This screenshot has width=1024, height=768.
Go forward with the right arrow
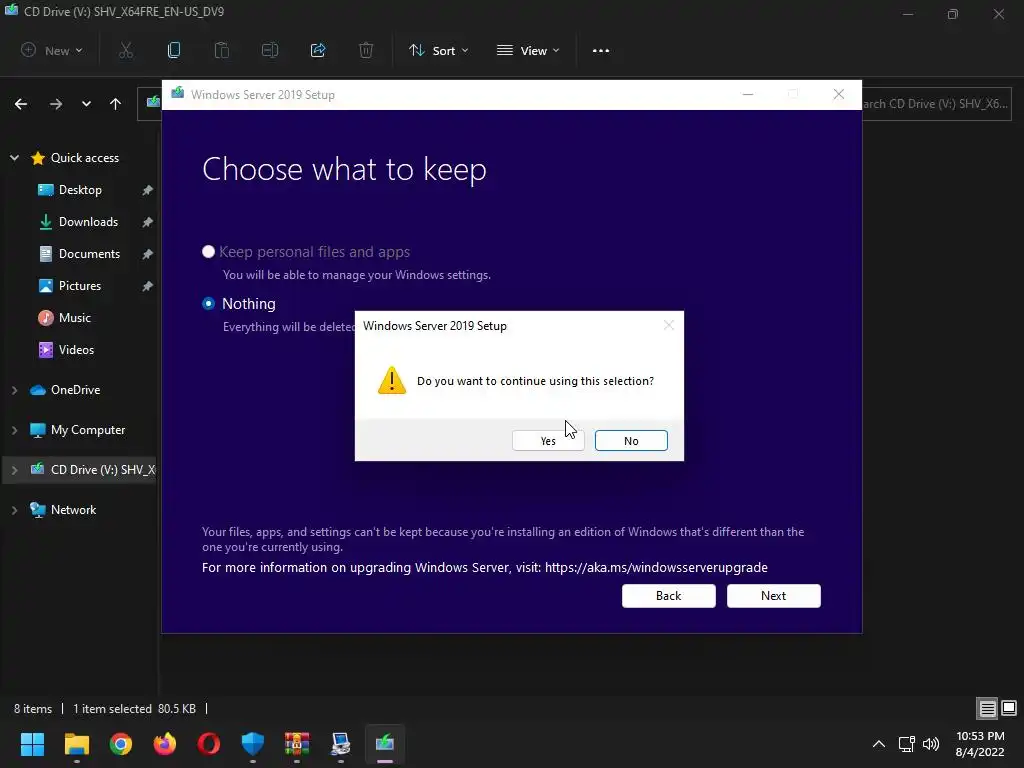pyautogui.click(x=56, y=104)
